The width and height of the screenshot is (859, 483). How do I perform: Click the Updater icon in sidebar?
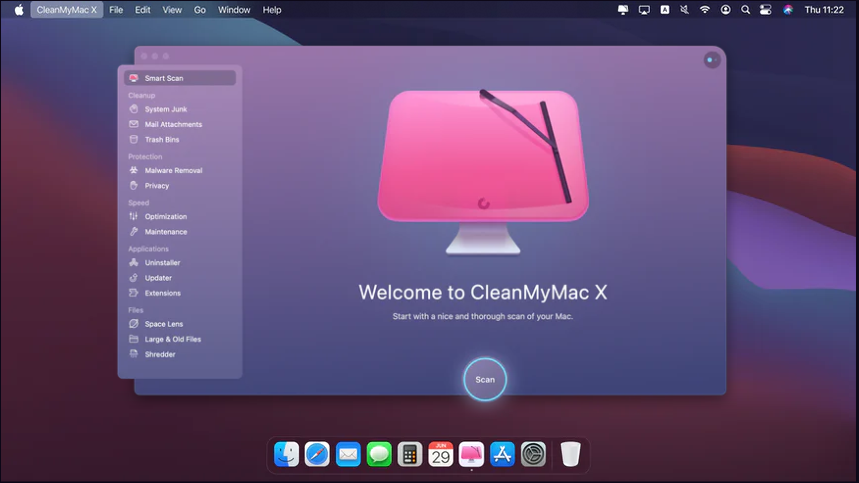tap(134, 278)
